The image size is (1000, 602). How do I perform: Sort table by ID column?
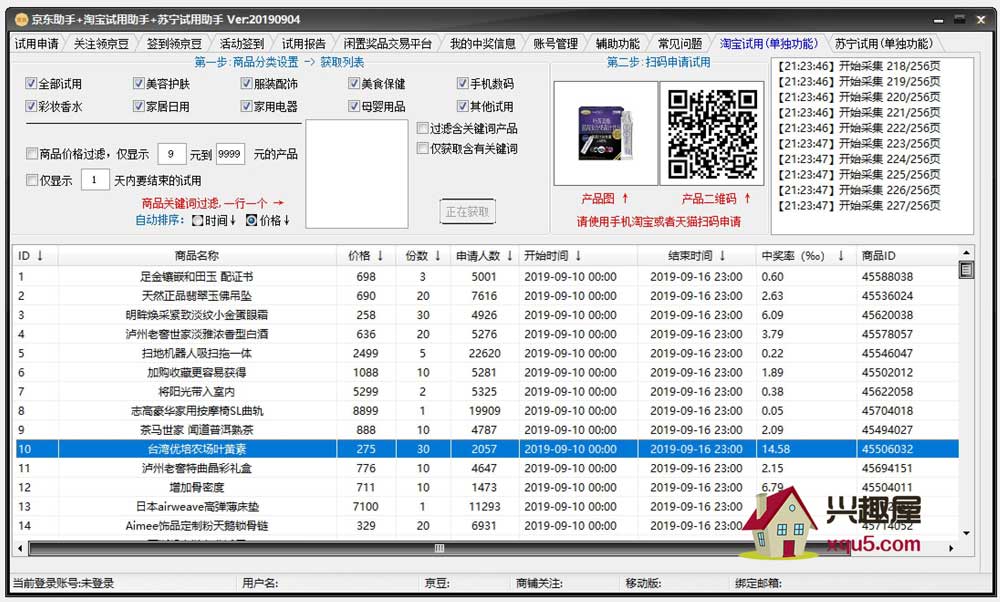point(35,256)
